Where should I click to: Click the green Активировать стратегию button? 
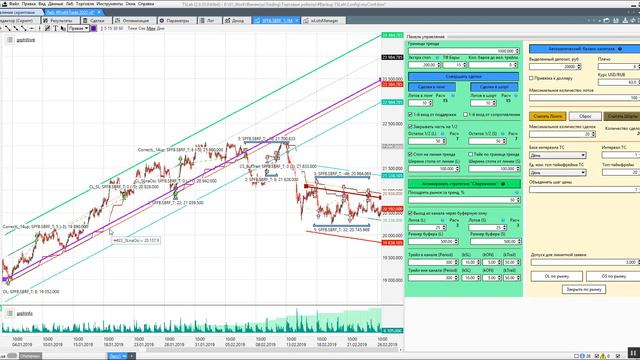point(464,184)
